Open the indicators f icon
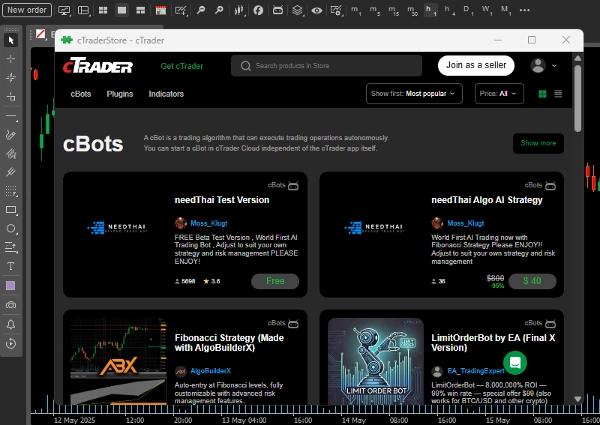 coord(258,10)
